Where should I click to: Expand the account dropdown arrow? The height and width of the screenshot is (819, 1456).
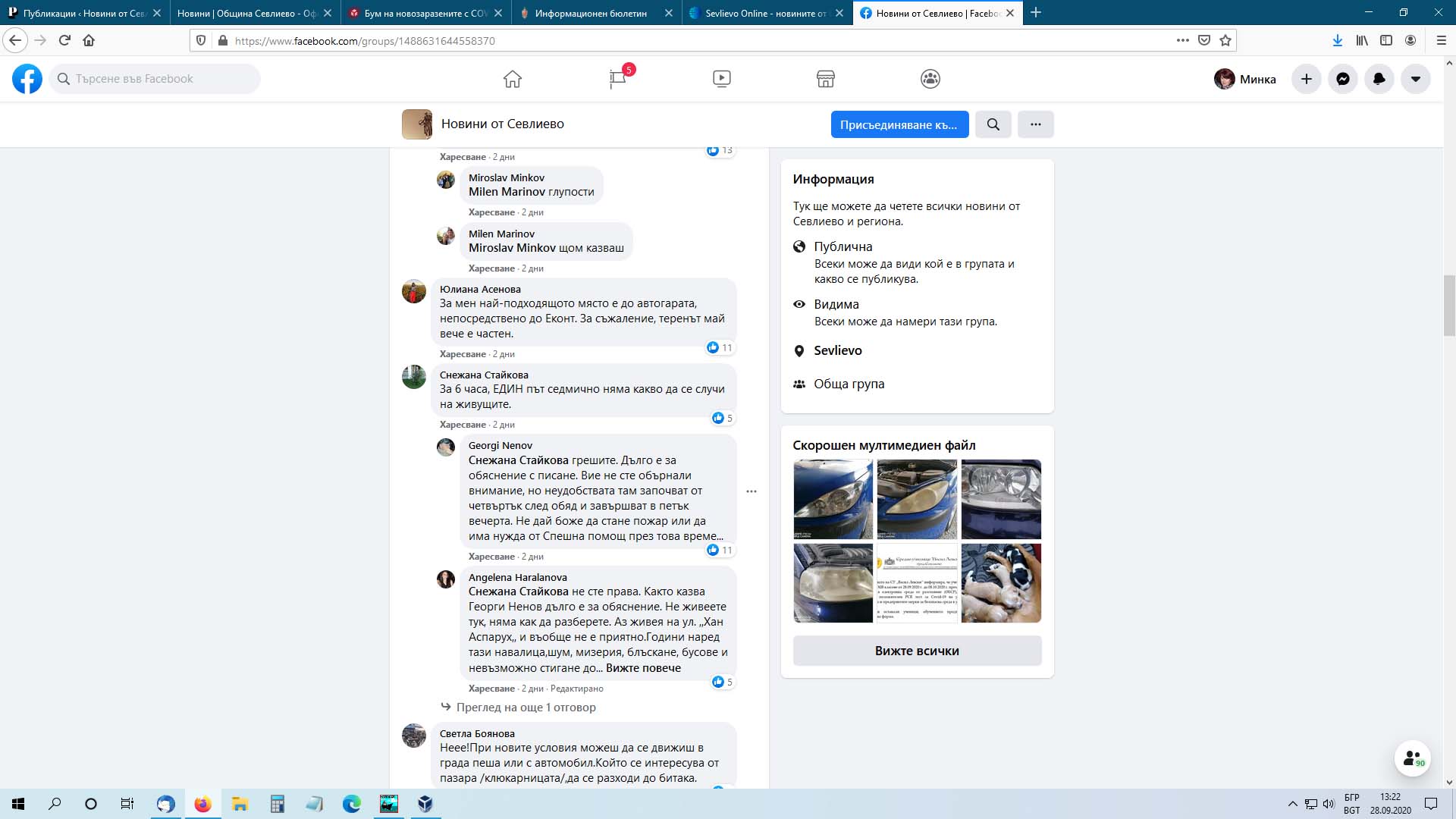coord(1416,79)
